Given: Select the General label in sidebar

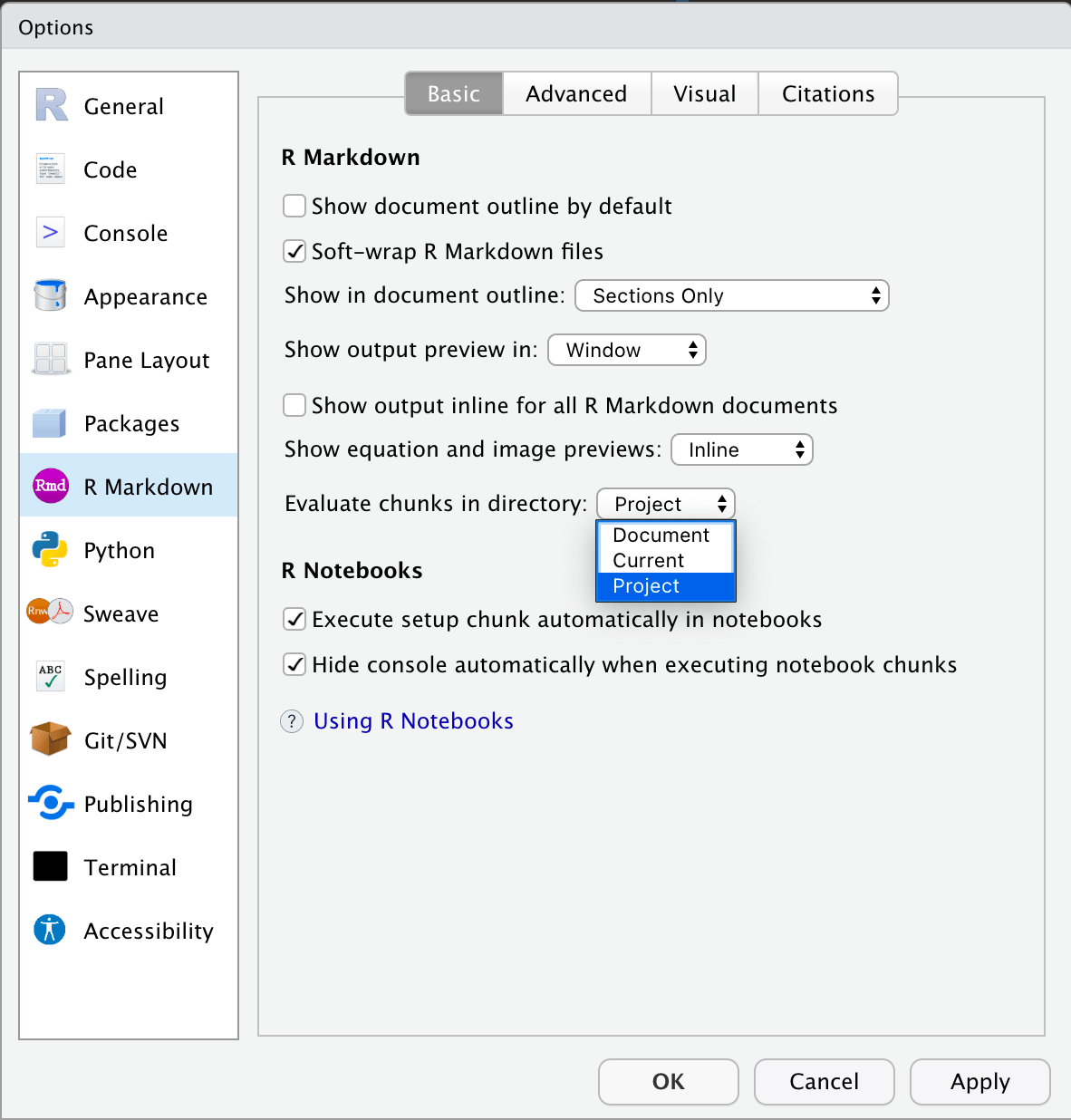Looking at the screenshot, I should click(124, 107).
